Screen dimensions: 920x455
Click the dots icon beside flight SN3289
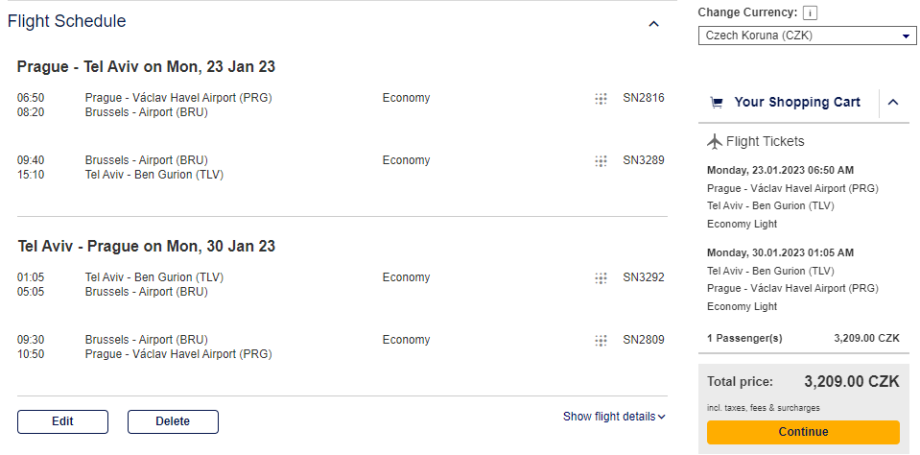(601, 161)
